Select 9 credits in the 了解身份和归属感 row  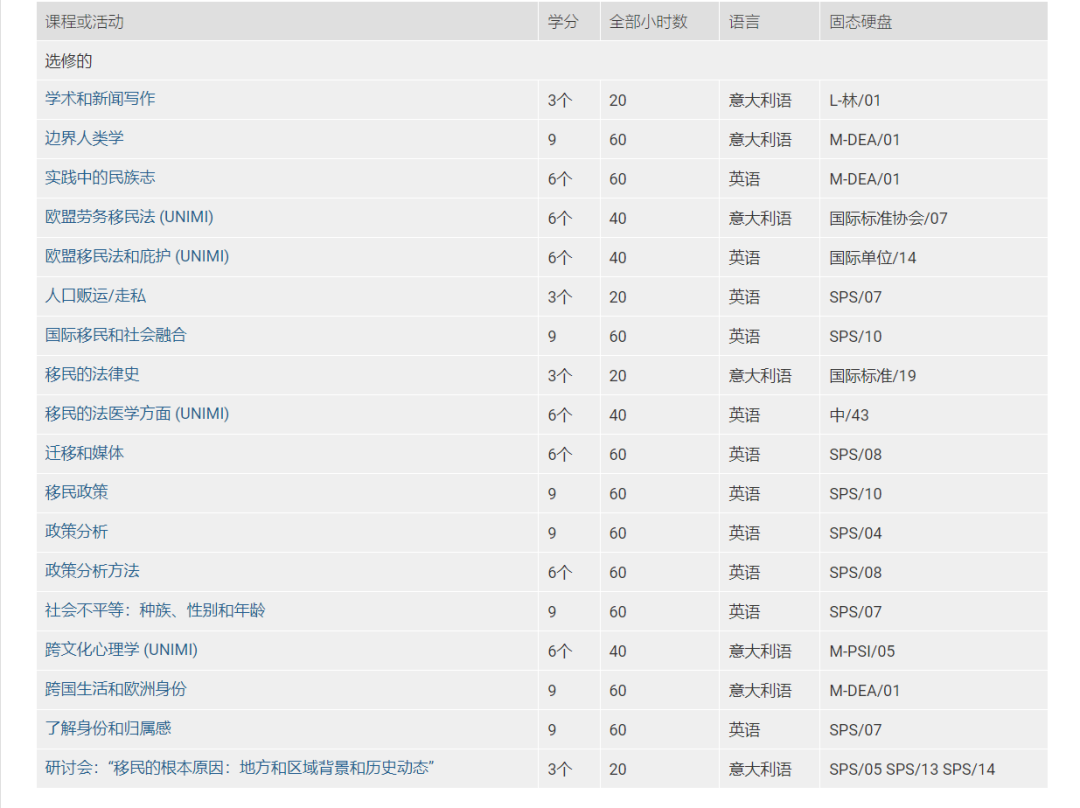point(552,729)
